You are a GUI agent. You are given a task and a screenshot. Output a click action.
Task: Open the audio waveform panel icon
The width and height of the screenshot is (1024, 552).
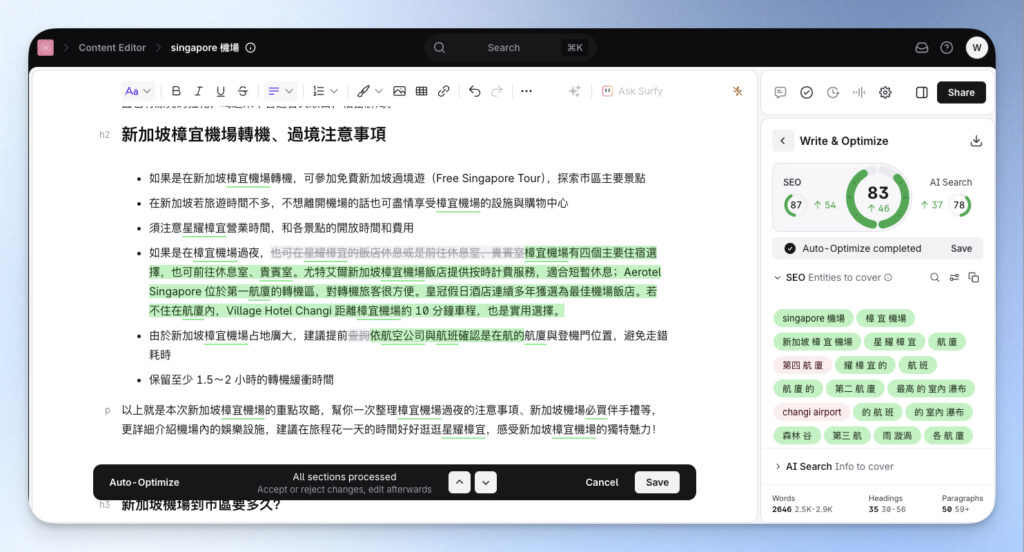(859, 92)
